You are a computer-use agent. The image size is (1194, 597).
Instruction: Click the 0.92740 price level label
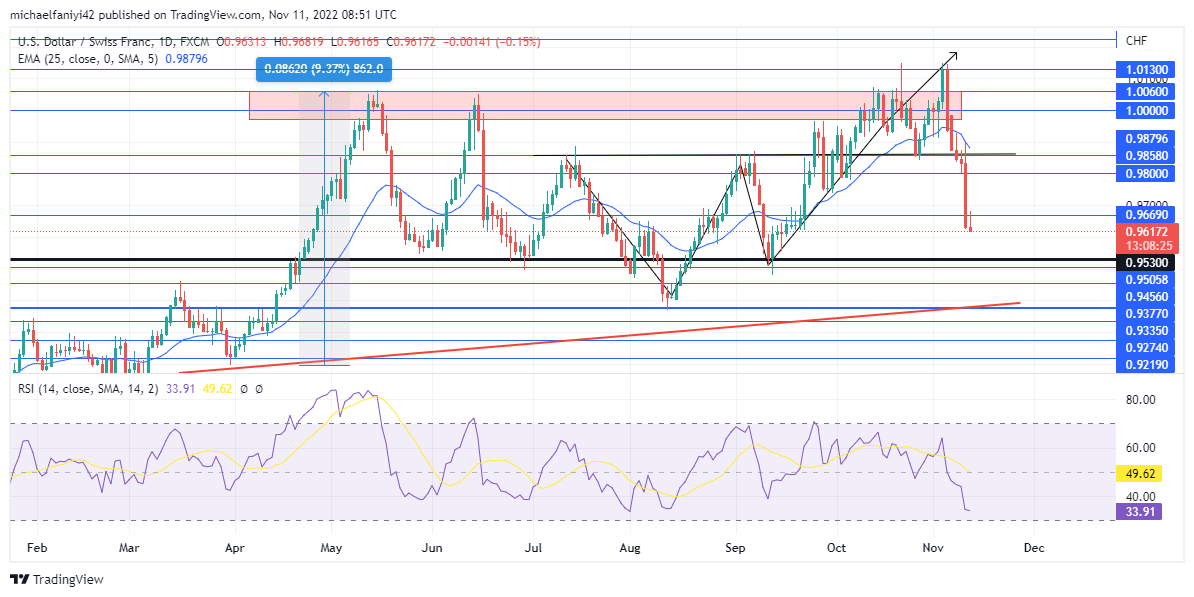[1146, 347]
